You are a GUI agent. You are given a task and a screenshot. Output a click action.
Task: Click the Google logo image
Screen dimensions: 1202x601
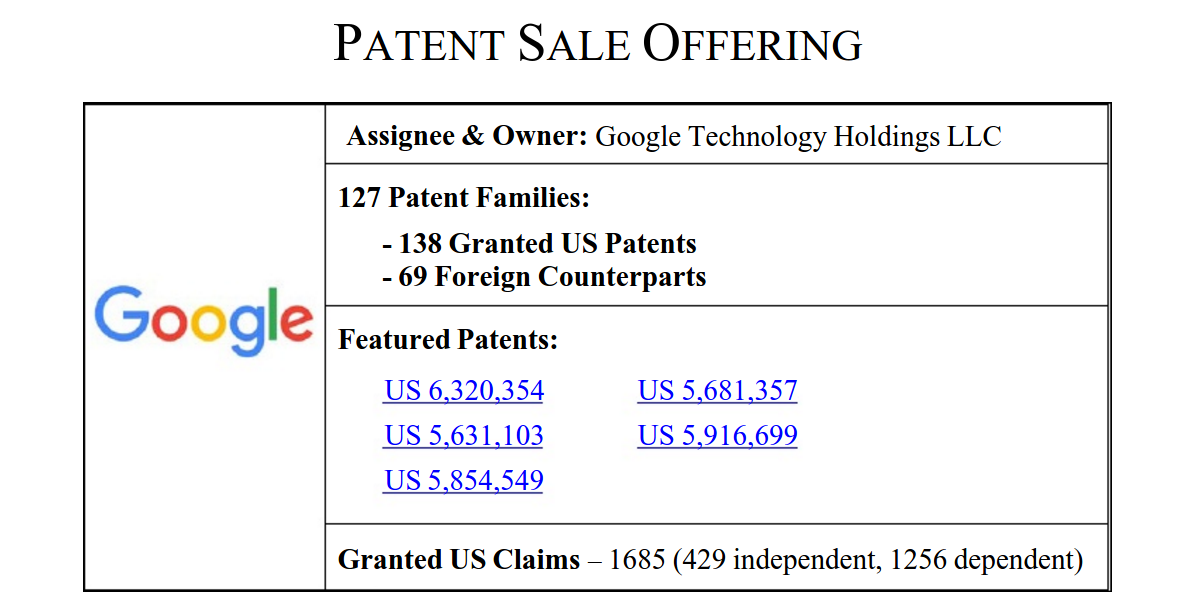204,320
